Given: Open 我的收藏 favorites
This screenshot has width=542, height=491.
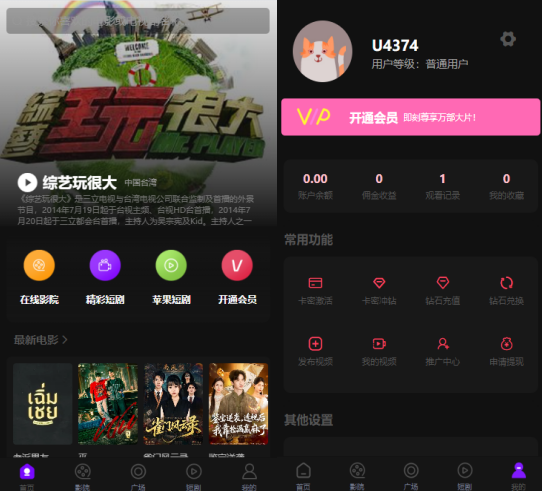Looking at the screenshot, I should click(506, 186).
